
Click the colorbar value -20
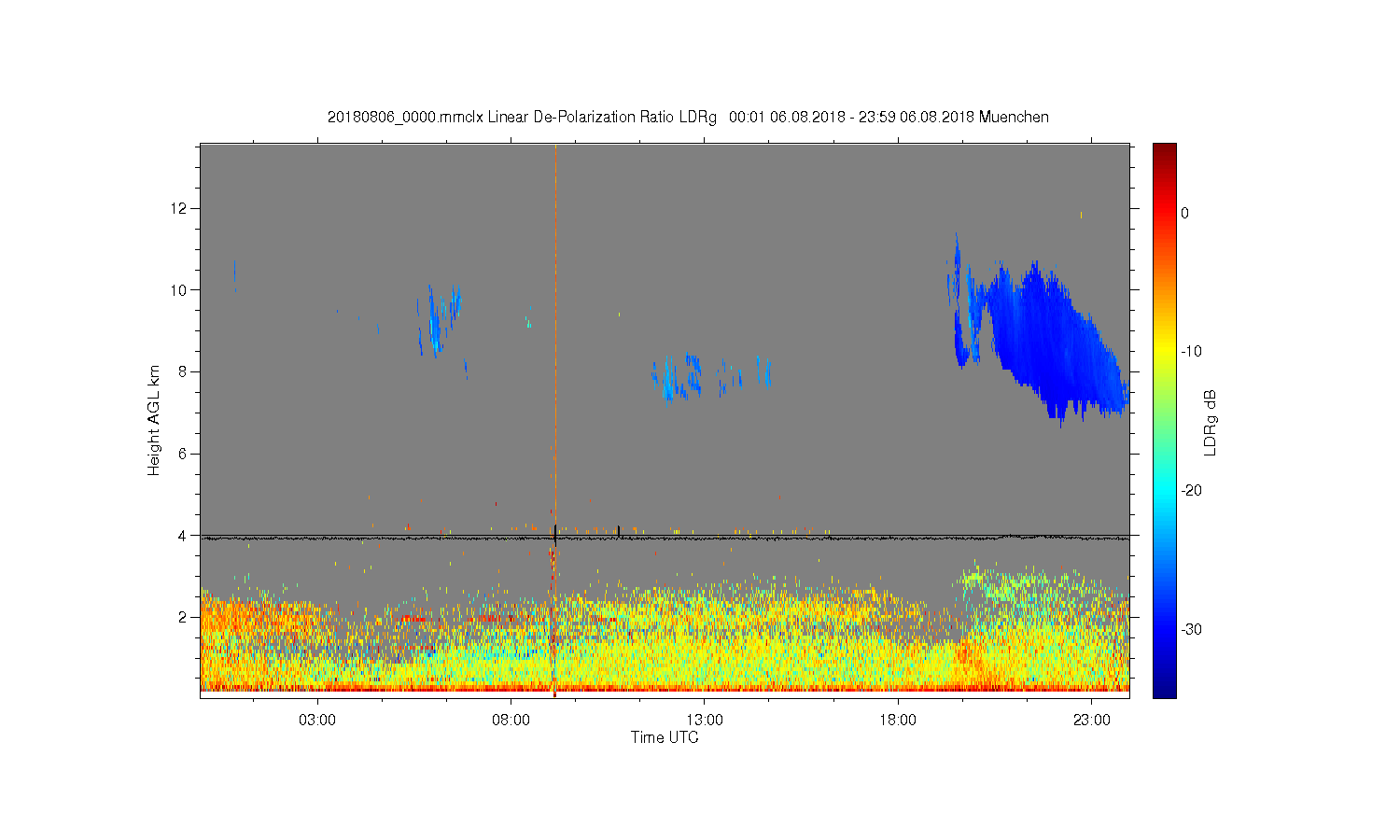(x=1191, y=491)
